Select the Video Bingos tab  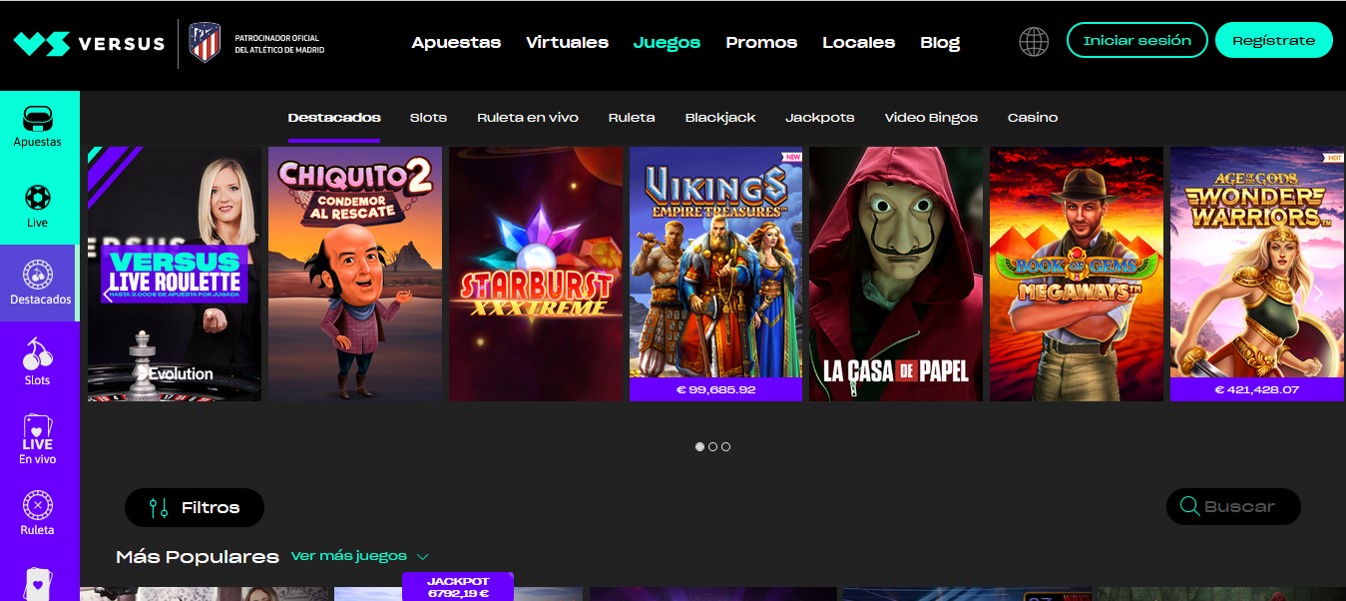click(x=931, y=117)
